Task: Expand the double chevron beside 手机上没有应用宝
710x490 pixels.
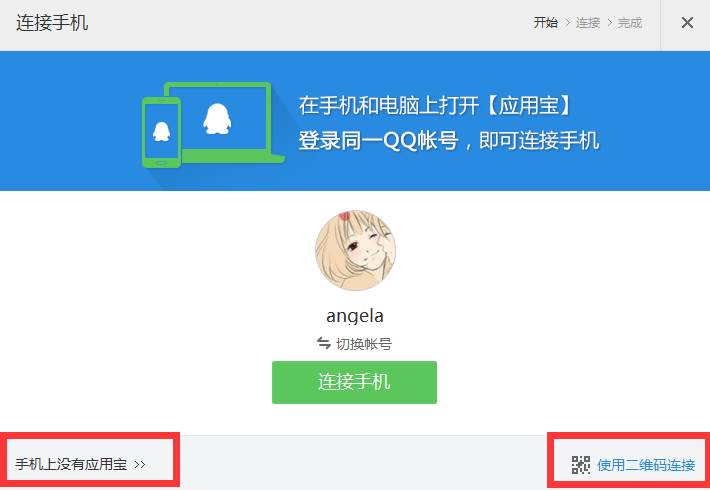Action: (140, 465)
